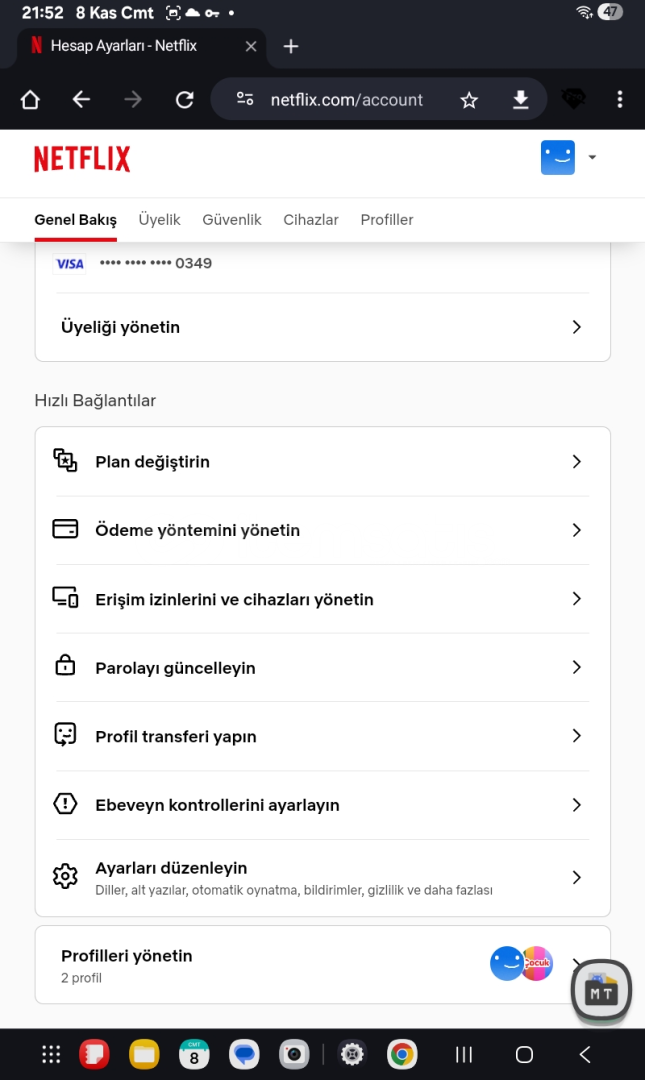Image resolution: width=645 pixels, height=1080 pixels.
Task: Select Ebeveyn kontrollerini ayarlayın
Action: click(217, 805)
